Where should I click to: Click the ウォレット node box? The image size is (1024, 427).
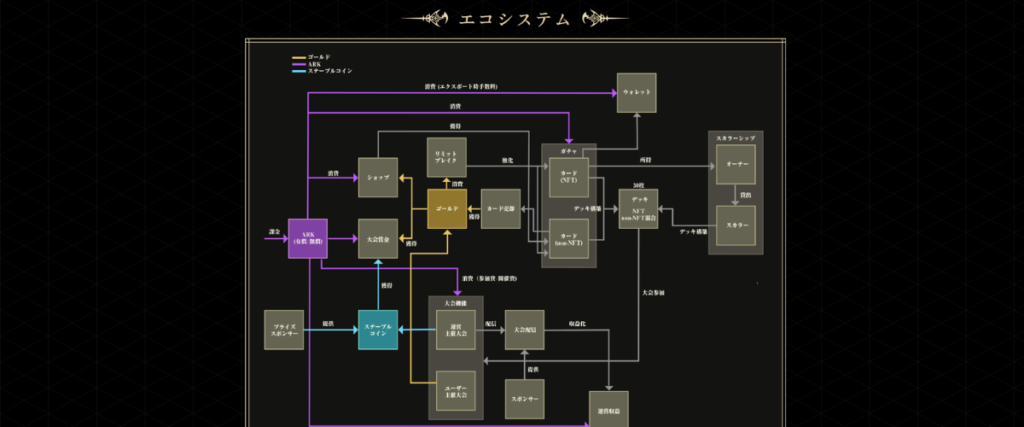point(636,92)
